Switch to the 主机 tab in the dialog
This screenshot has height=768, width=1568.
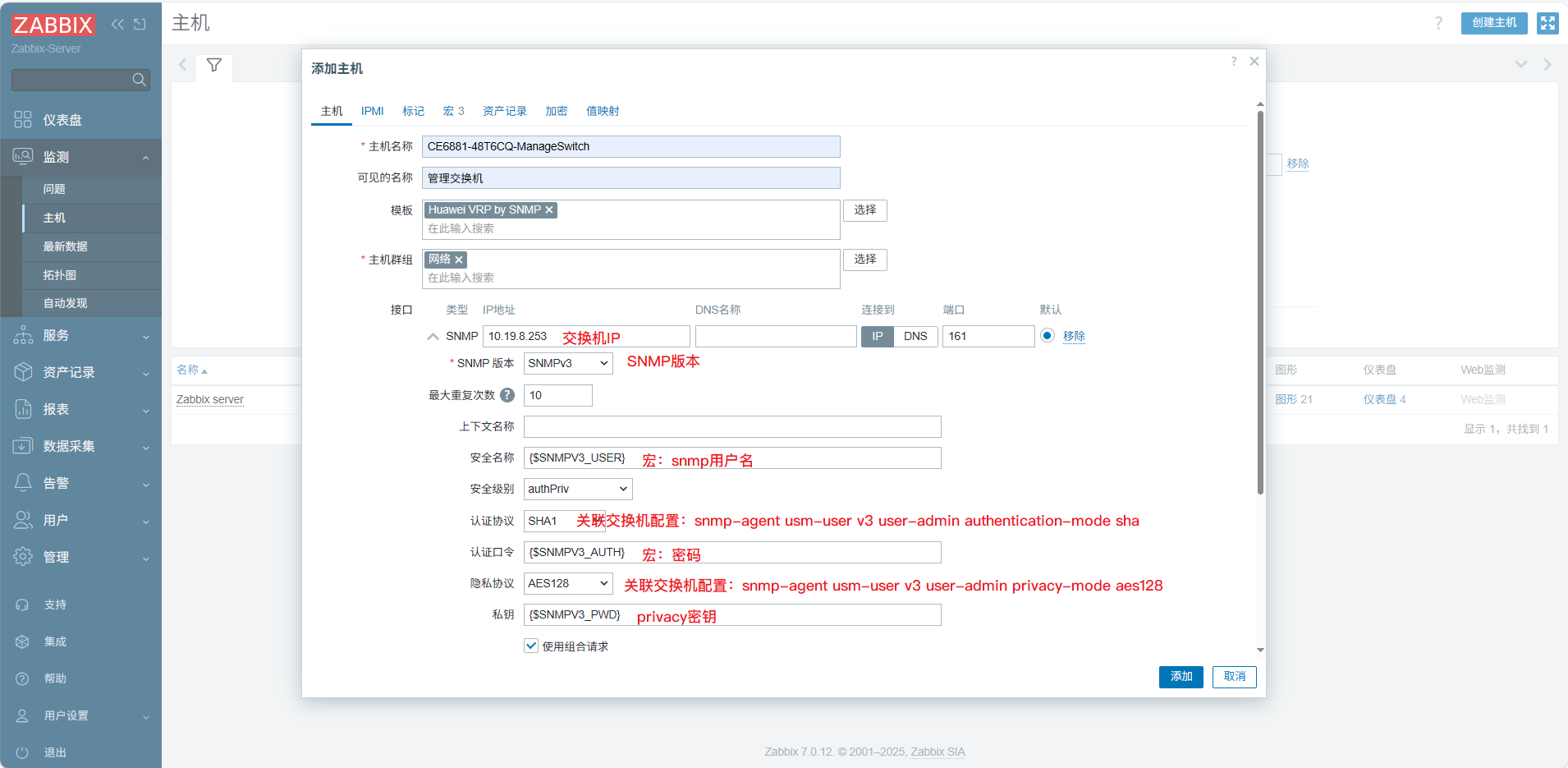tap(332, 111)
